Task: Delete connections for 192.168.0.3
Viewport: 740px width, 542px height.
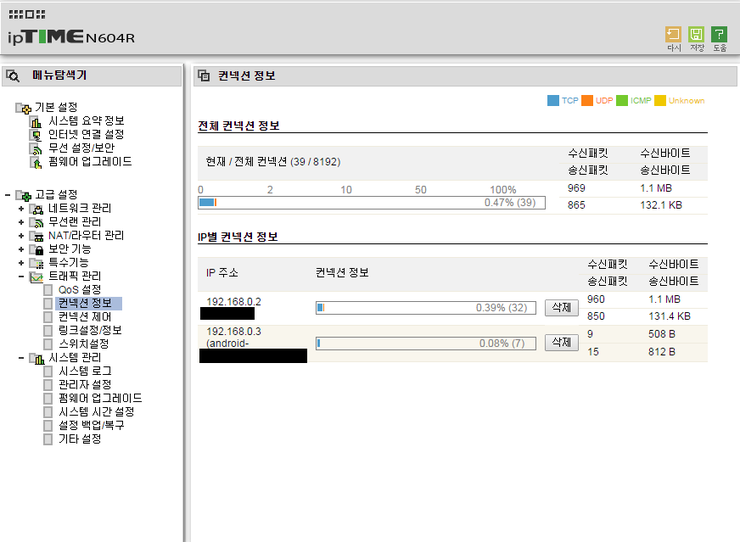Action: pos(562,342)
